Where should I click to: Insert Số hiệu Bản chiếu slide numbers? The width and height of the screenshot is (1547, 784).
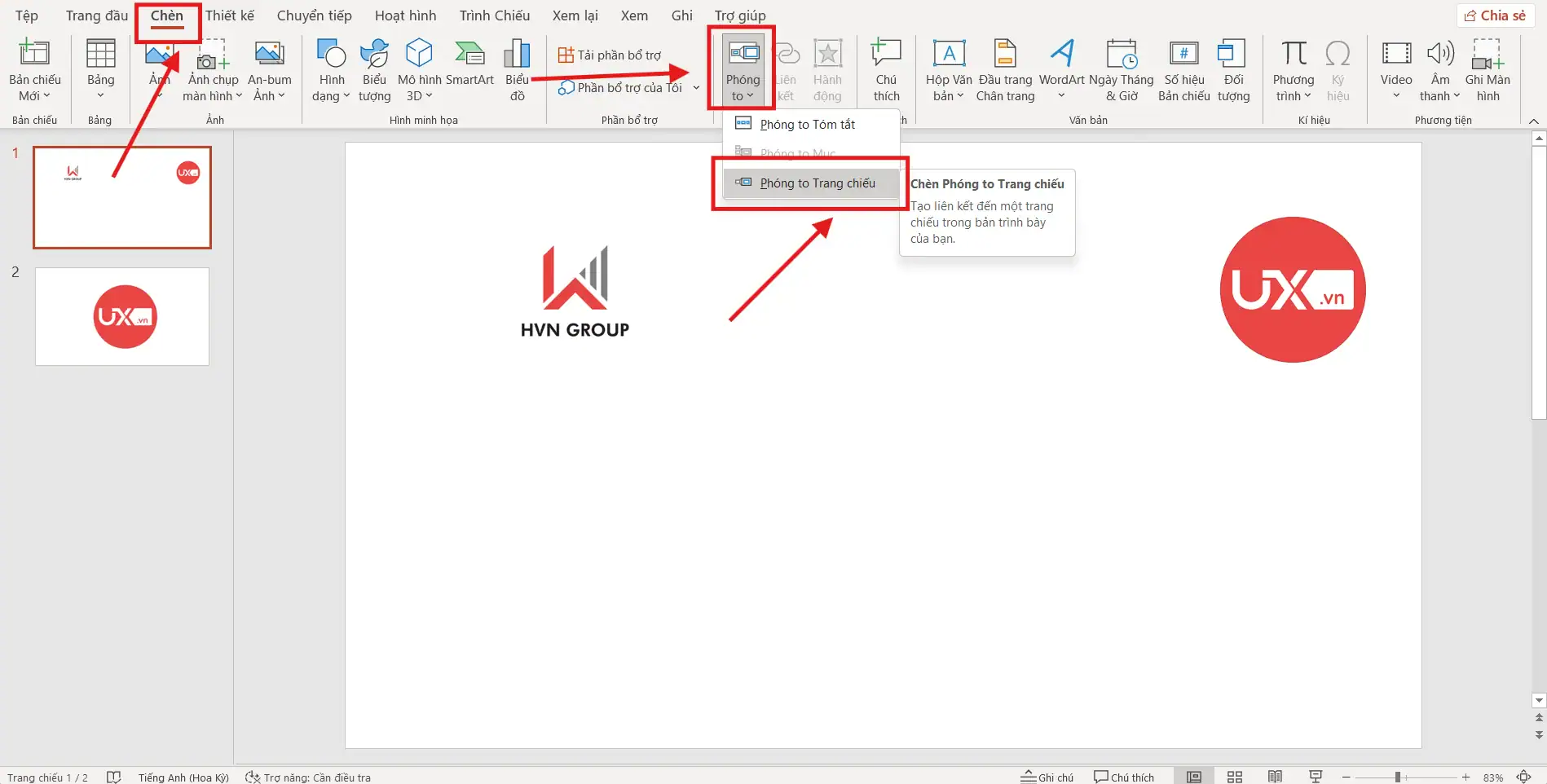1183,69
